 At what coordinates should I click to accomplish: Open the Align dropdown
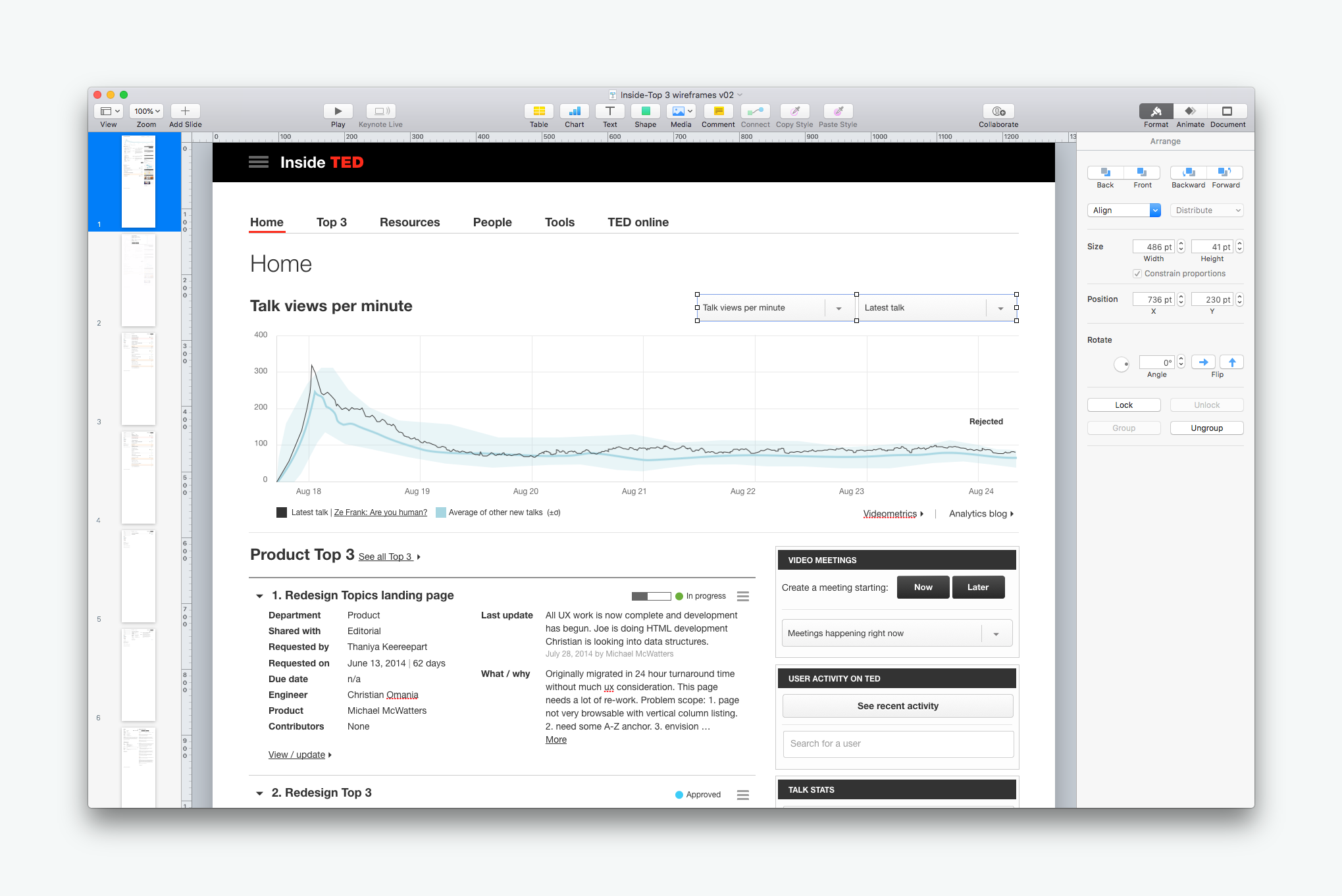point(1124,211)
